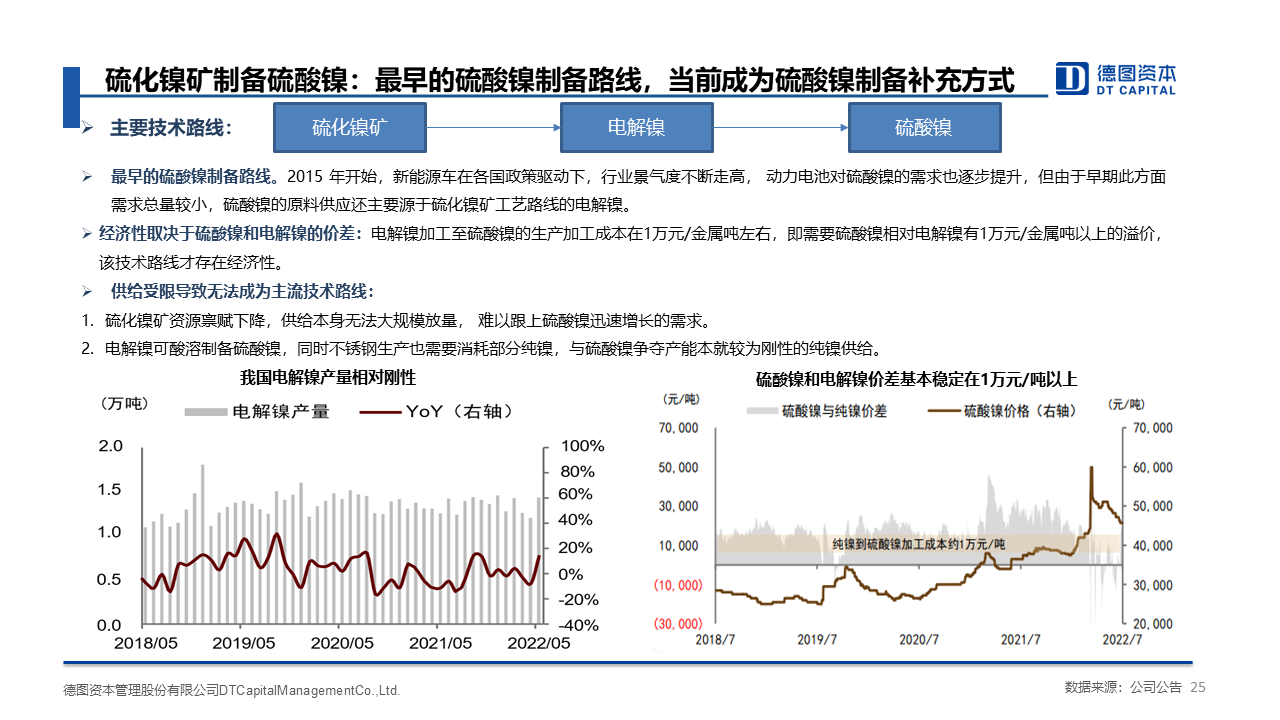Screen dimensions: 1280x720
Task: Click the 主要技术路线 heading
Action: (171, 128)
